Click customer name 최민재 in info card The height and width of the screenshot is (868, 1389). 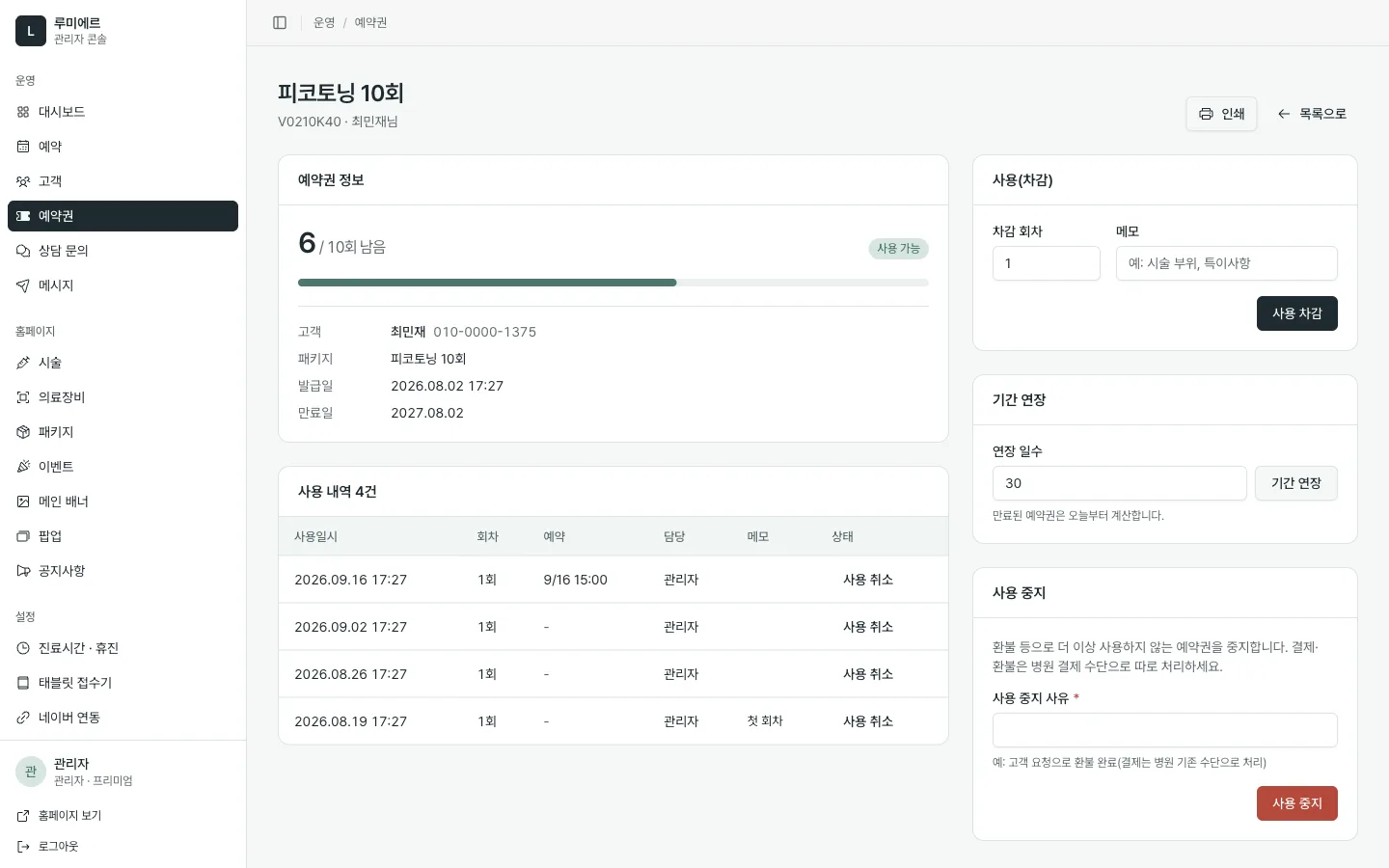(408, 332)
